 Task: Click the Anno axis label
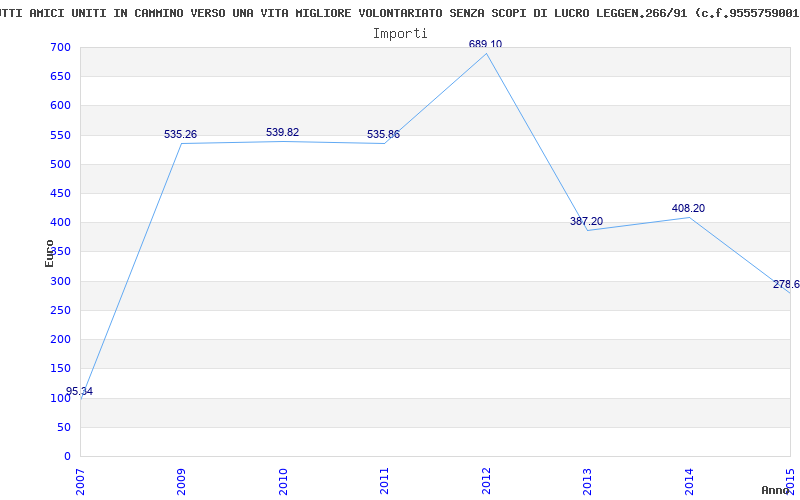pyautogui.click(x=775, y=490)
